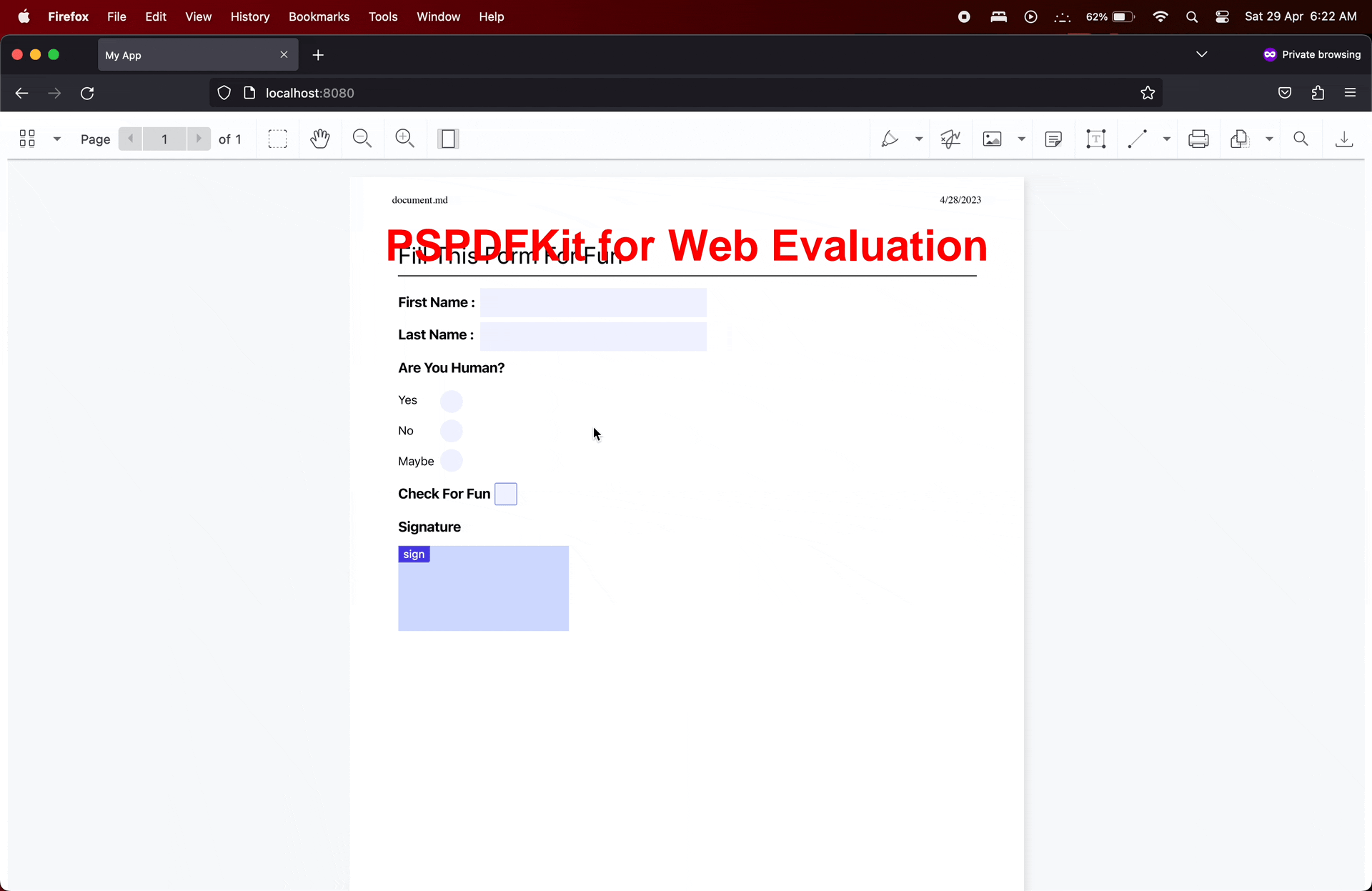Screen dimensions: 1372x891
Task: Select the pan hand tool
Action: click(x=320, y=139)
